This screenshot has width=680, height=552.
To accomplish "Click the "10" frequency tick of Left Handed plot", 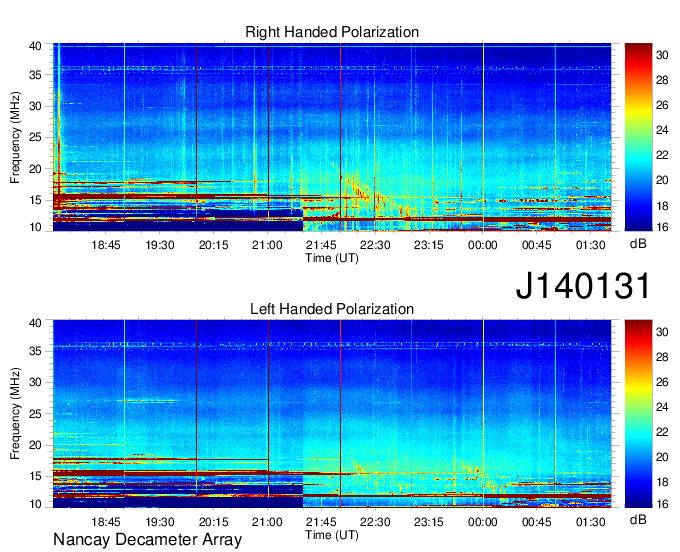I will pos(35,504).
